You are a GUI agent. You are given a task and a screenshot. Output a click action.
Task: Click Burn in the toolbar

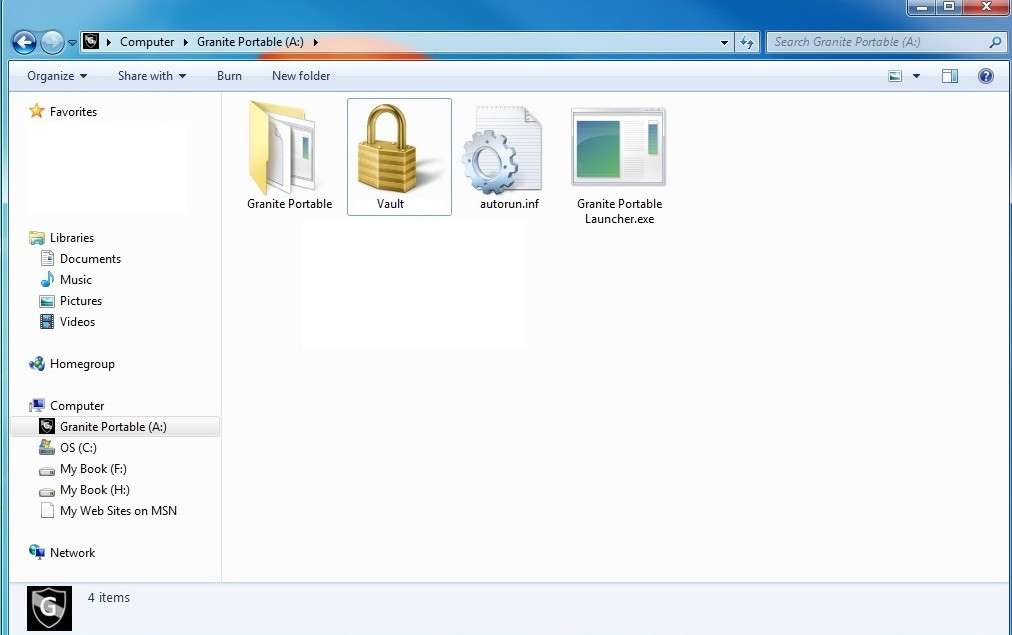(x=229, y=76)
